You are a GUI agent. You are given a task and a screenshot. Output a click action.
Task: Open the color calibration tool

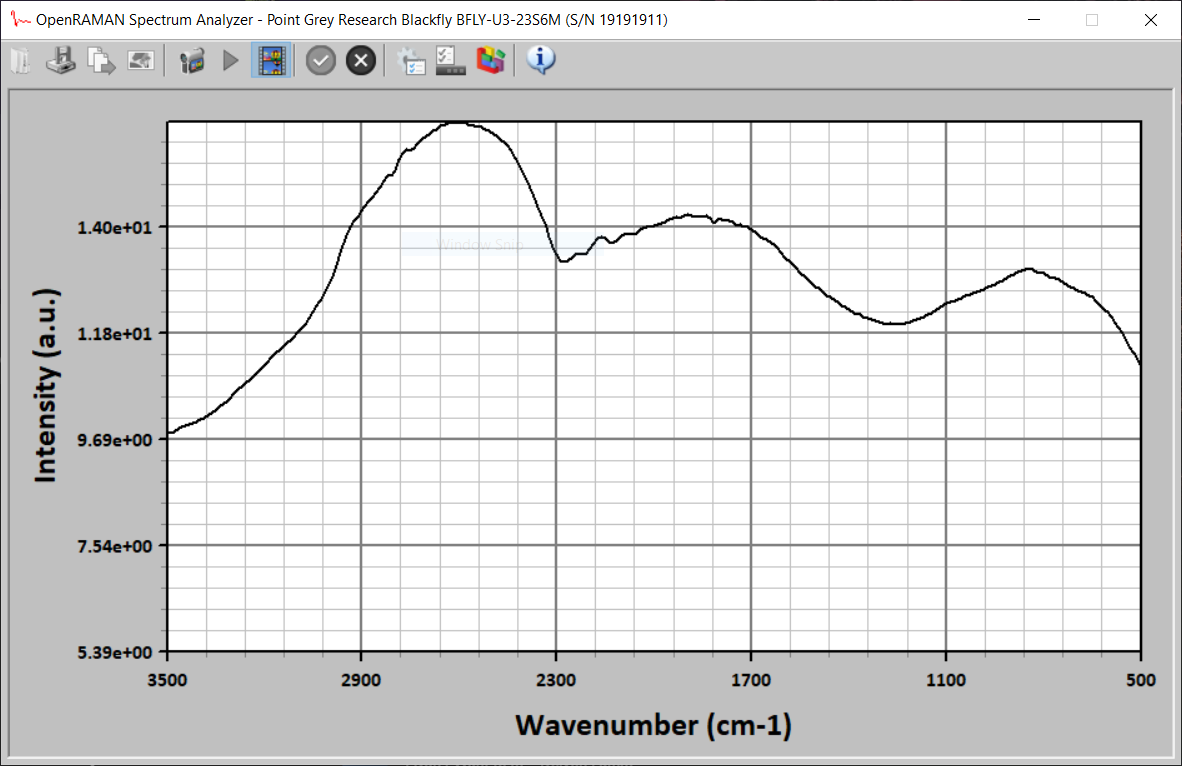pyautogui.click(x=491, y=60)
